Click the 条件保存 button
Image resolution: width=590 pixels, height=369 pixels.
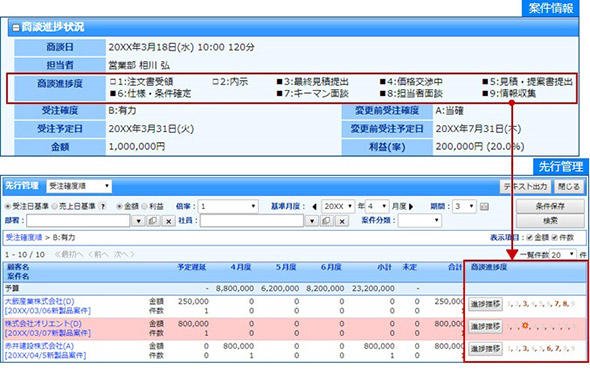[550, 206]
